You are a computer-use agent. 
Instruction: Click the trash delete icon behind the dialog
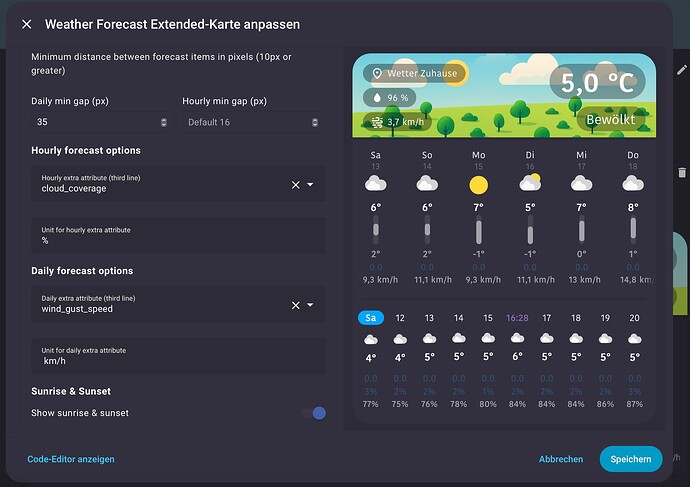point(682,172)
